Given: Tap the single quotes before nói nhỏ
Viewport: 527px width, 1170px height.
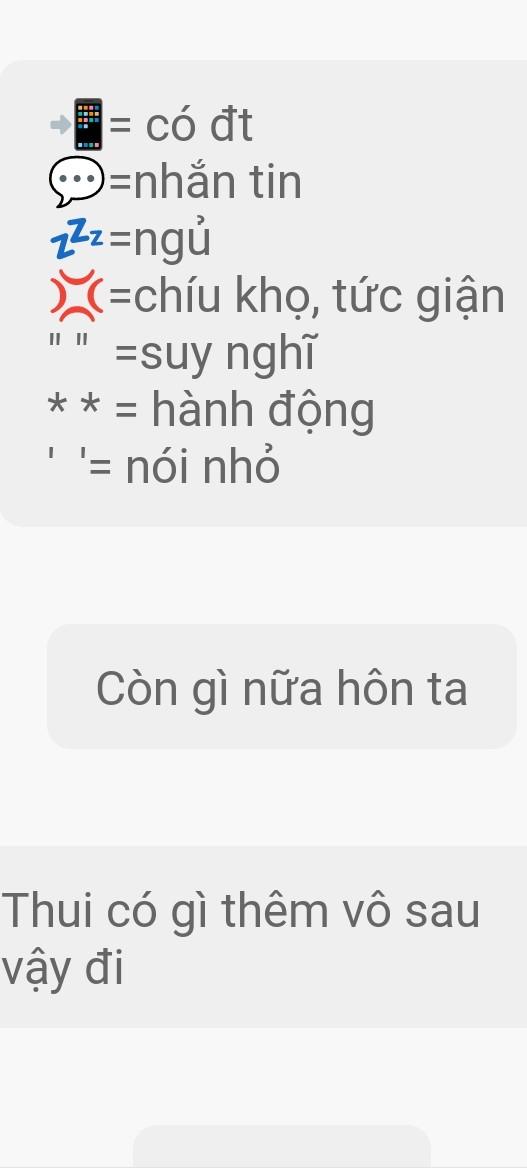Looking at the screenshot, I should pos(68,456).
